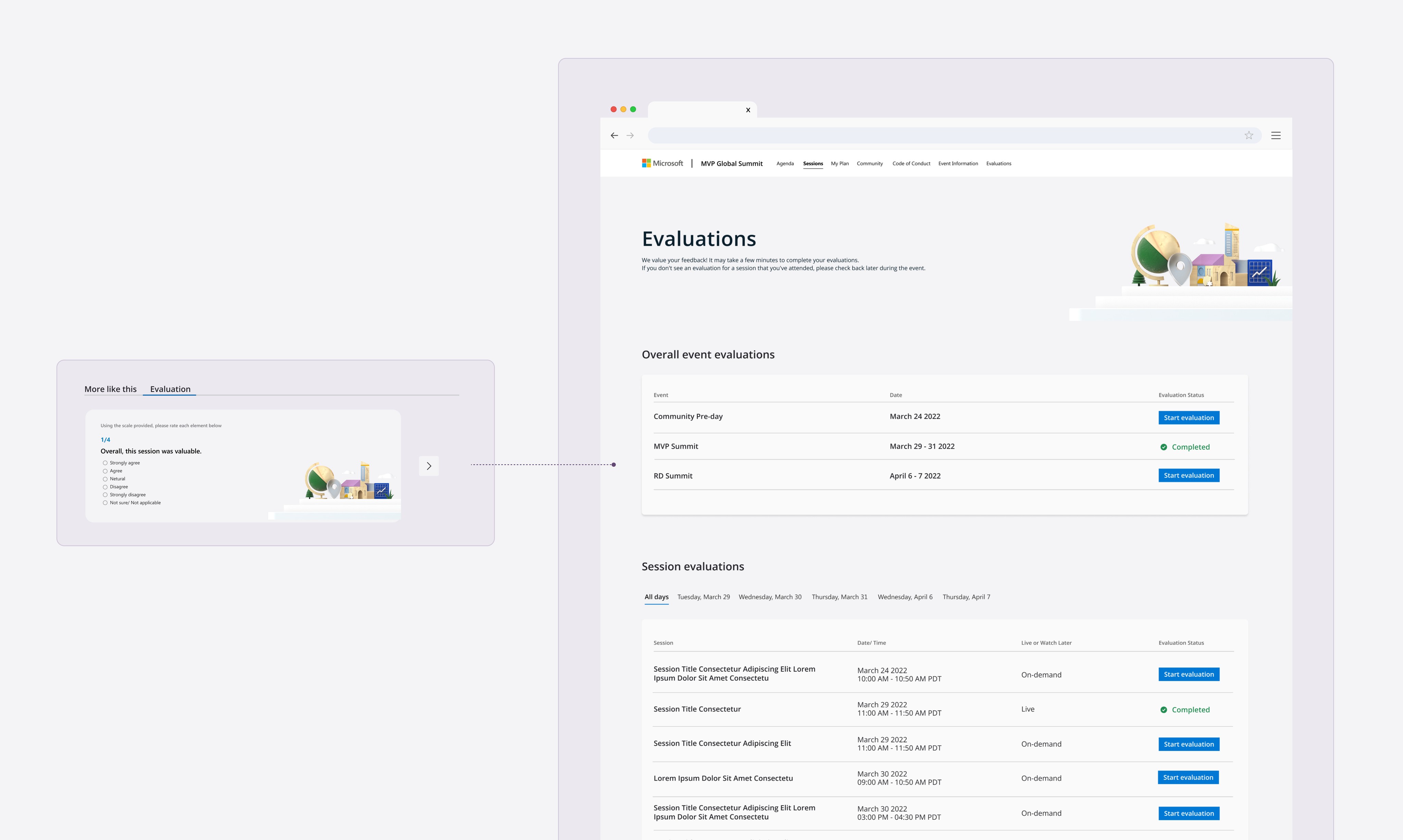
Task: Switch to the More like this tab
Action: click(110, 389)
